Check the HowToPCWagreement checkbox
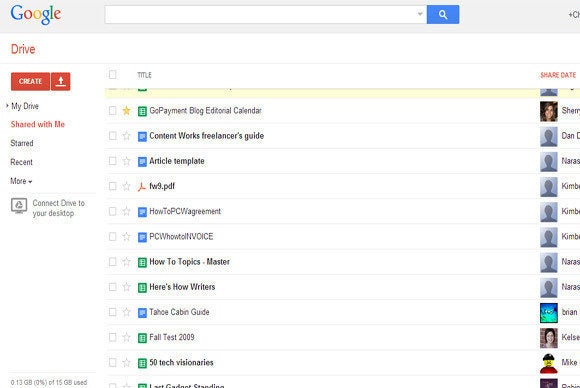Image resolution: width=580 pixels, height=388 pixels. [112, 211]
